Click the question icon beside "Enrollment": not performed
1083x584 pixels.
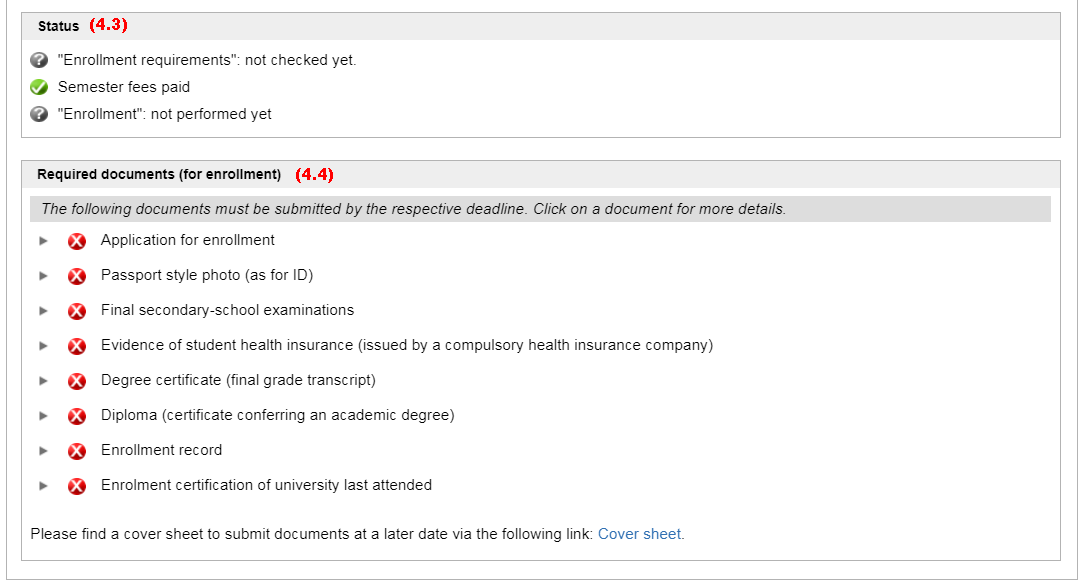pyautogui.click(x=39, y=114)
